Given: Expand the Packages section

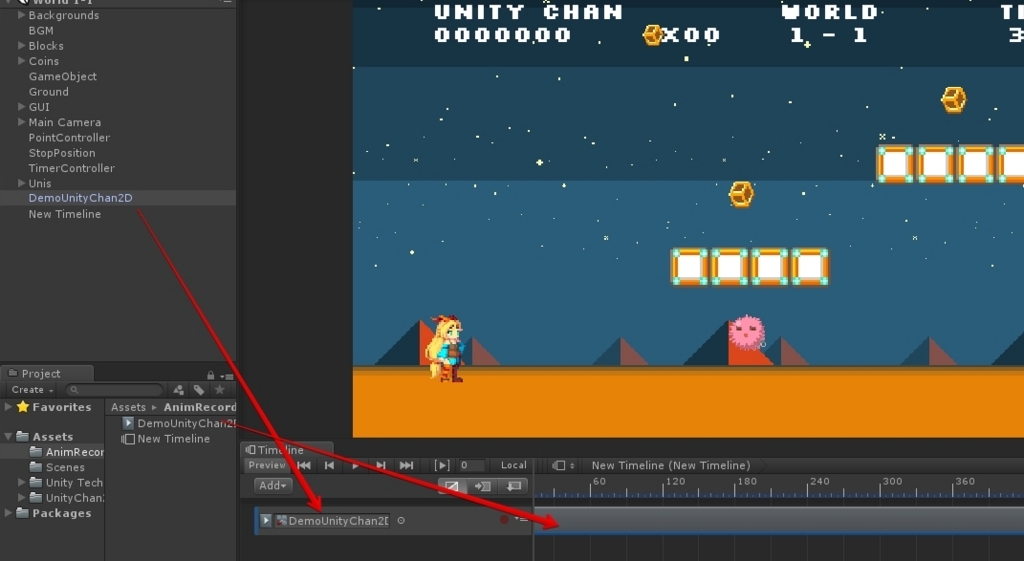Looking at the screenshot, I should coord(8,513).
